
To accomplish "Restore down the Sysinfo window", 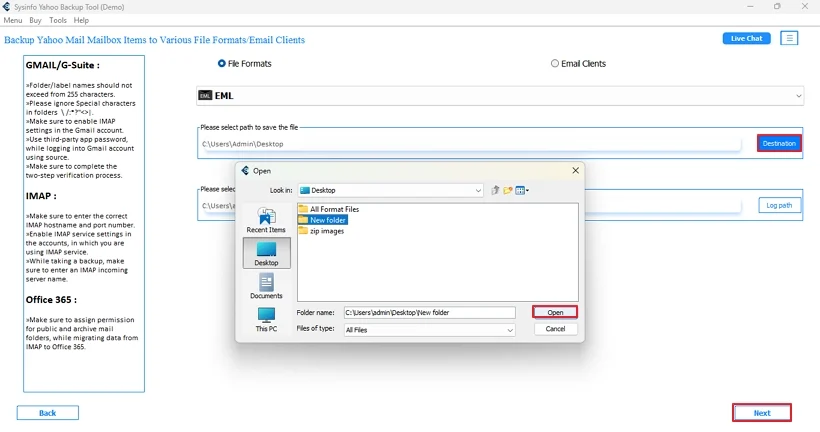I will [777, 7].
